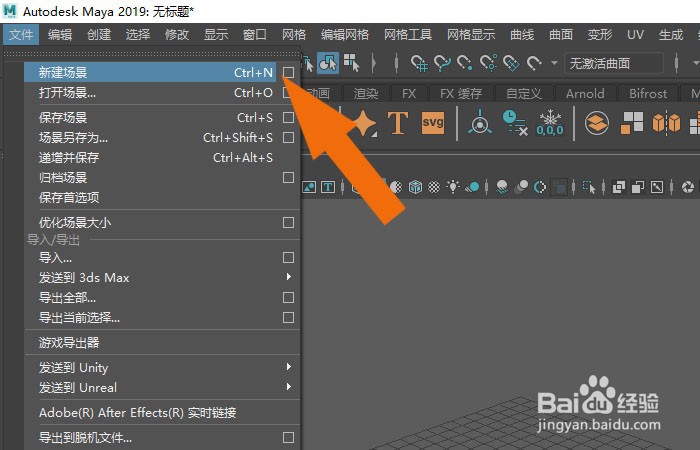Viewport: 700px width, 450px height.
Task: Expand the 发送到 Unity submenu
Action: pos(289,367)
